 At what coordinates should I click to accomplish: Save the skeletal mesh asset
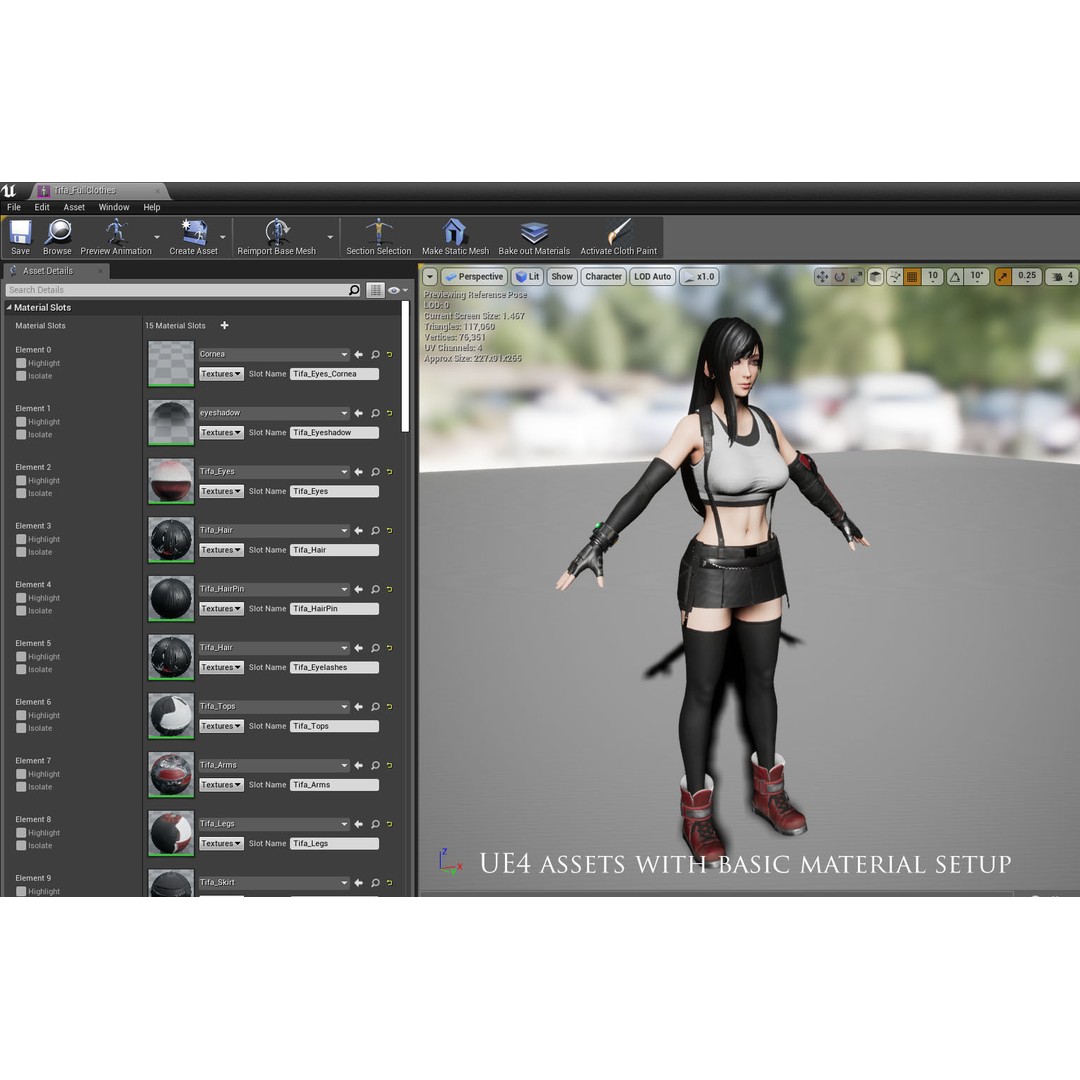coord(20,237)
